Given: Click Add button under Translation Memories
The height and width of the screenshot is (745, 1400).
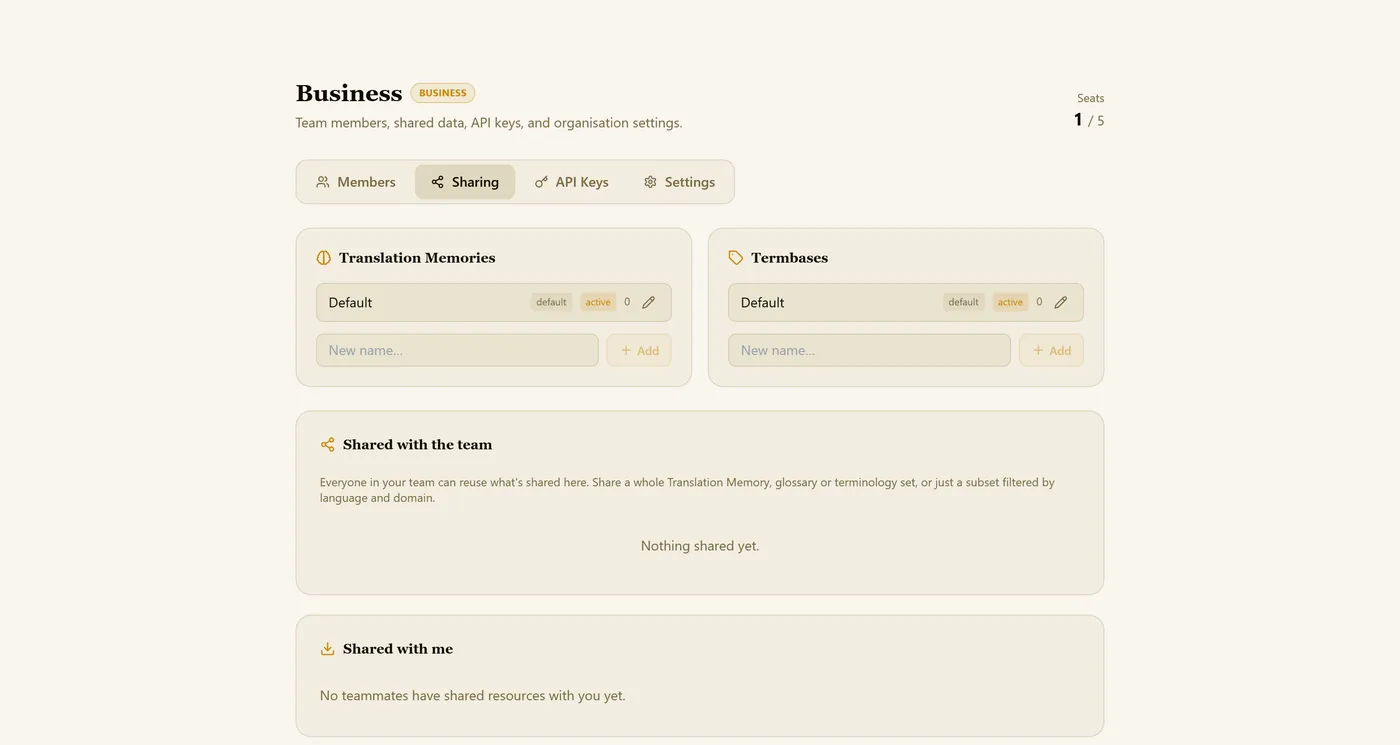Looking at the screenshot, I should pos(639,350).
